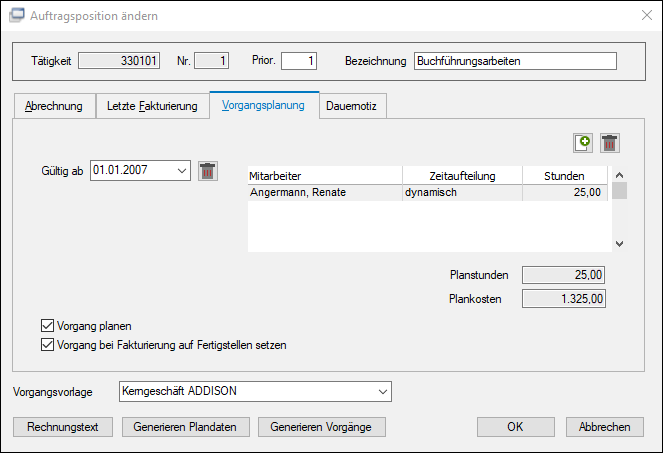The image size is (663, 453).
Task: Click the trash icon above the employee table
Action: [x=609, y=143]
